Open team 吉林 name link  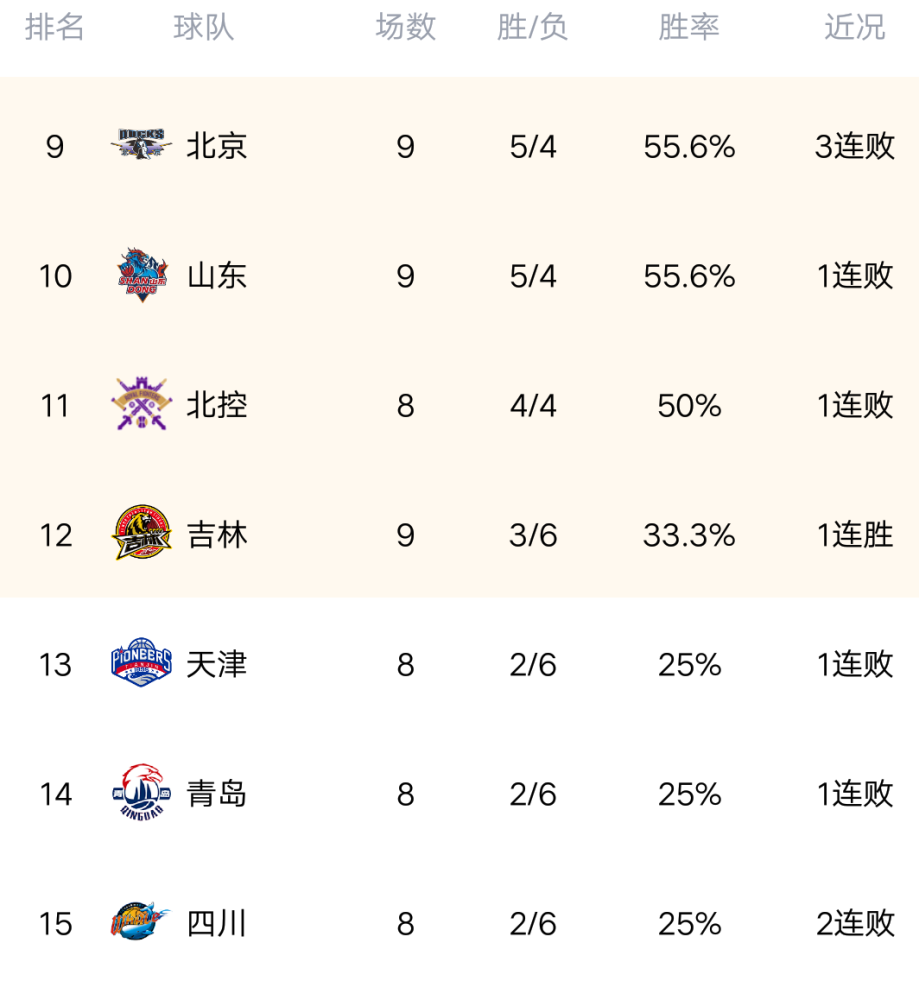217,534
